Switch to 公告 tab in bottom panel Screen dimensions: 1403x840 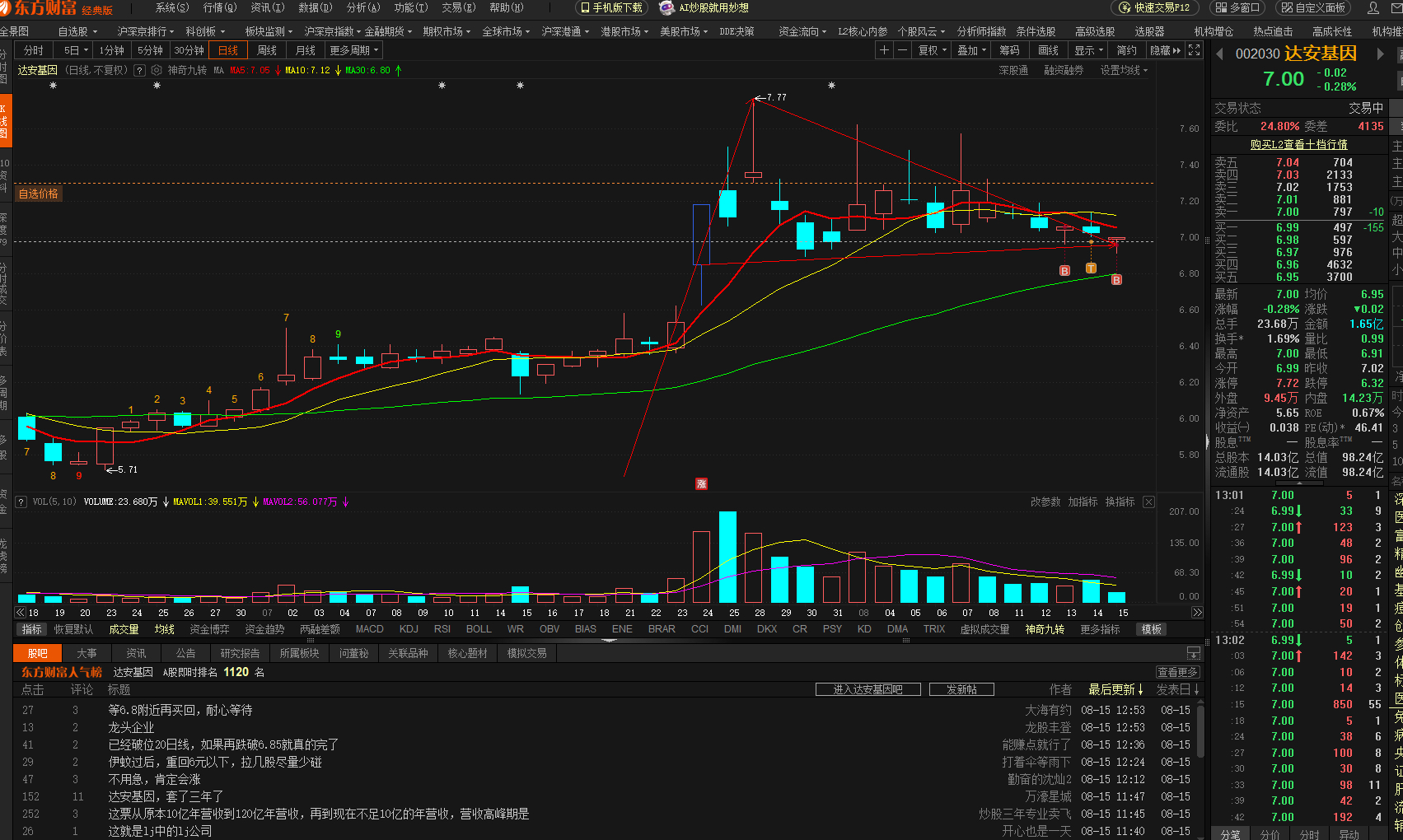pyautogui.click(x=186, y=653)
